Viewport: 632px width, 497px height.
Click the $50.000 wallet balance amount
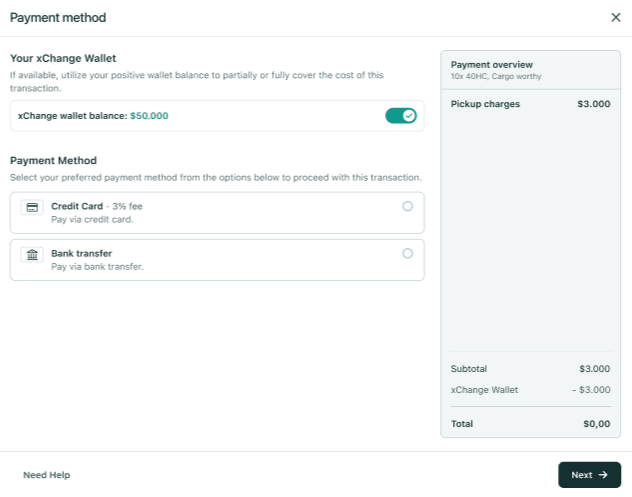tap(149, 116)
